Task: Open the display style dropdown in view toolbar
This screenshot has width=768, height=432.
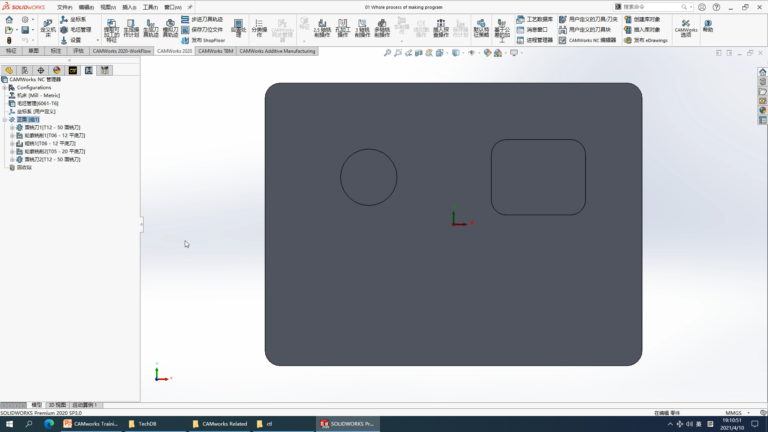Action: (x=462, y=53)
